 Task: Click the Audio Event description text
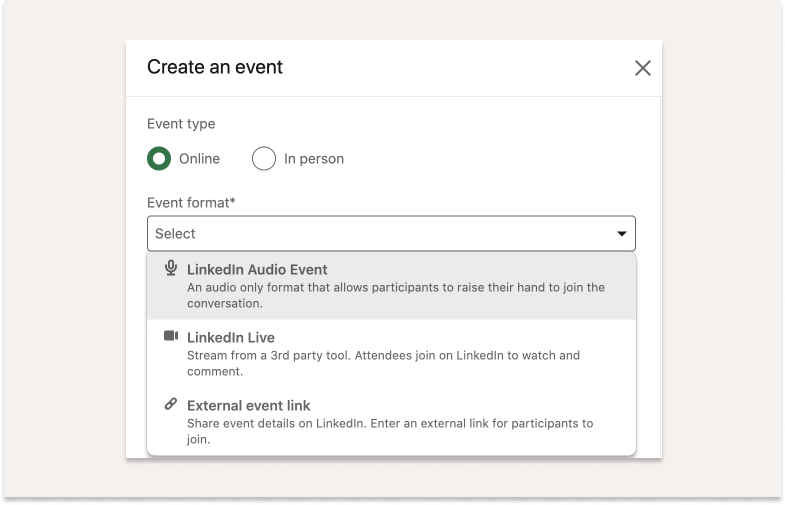[396, 295]
